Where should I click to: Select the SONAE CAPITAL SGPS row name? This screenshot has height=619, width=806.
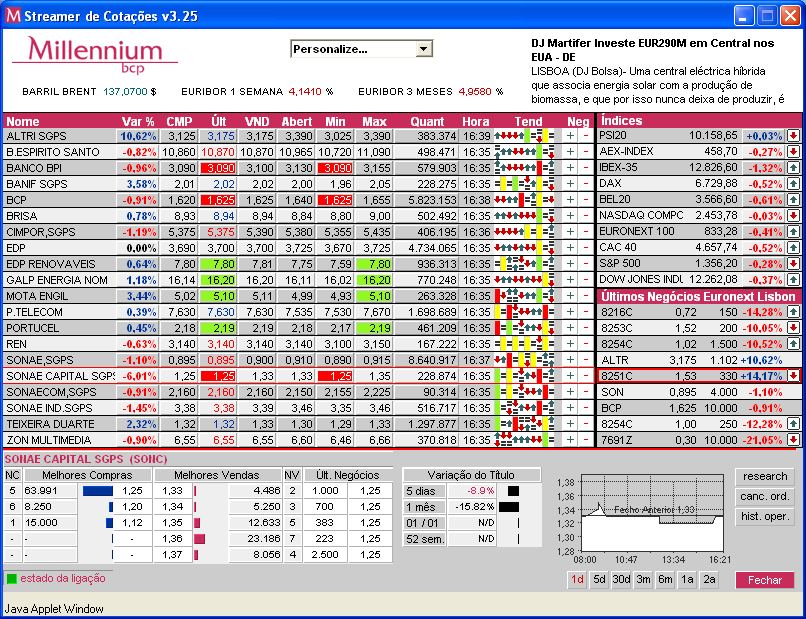(61, 376)
